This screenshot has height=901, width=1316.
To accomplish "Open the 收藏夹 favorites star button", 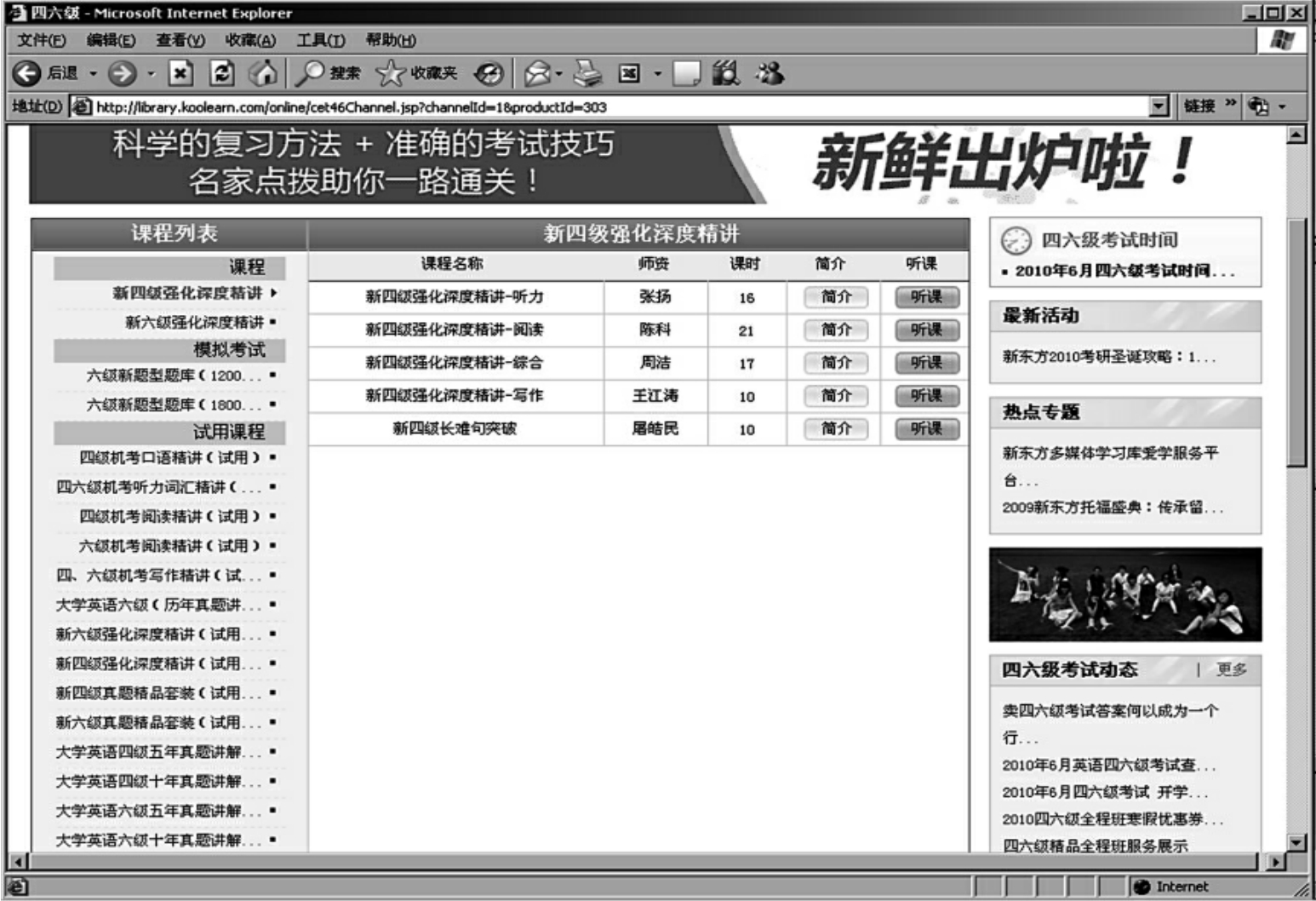I will pos(416,74).
